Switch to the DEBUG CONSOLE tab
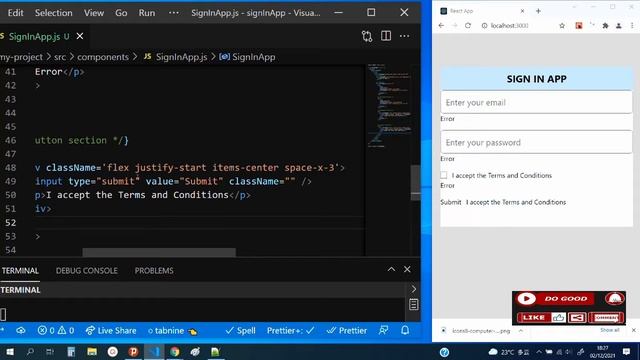This screenshot has height=360, width=640. click(87, 271)
